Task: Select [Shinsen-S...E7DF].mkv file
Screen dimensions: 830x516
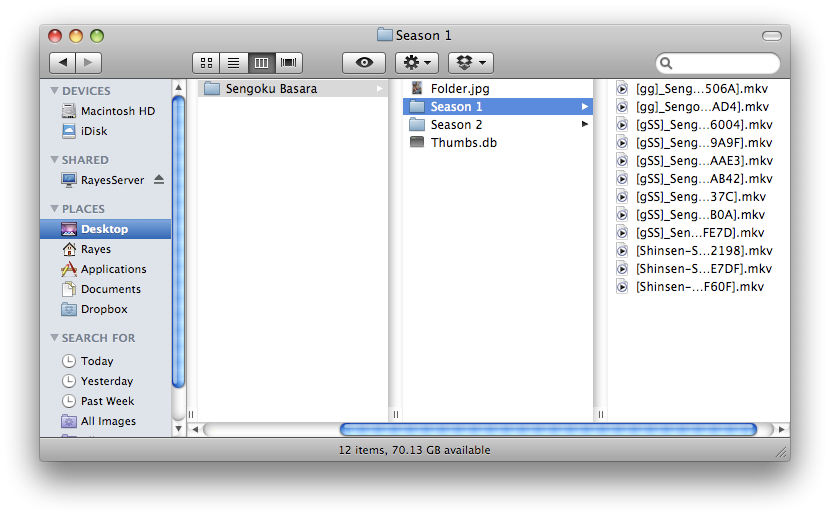Action: [x=699, y=268]
